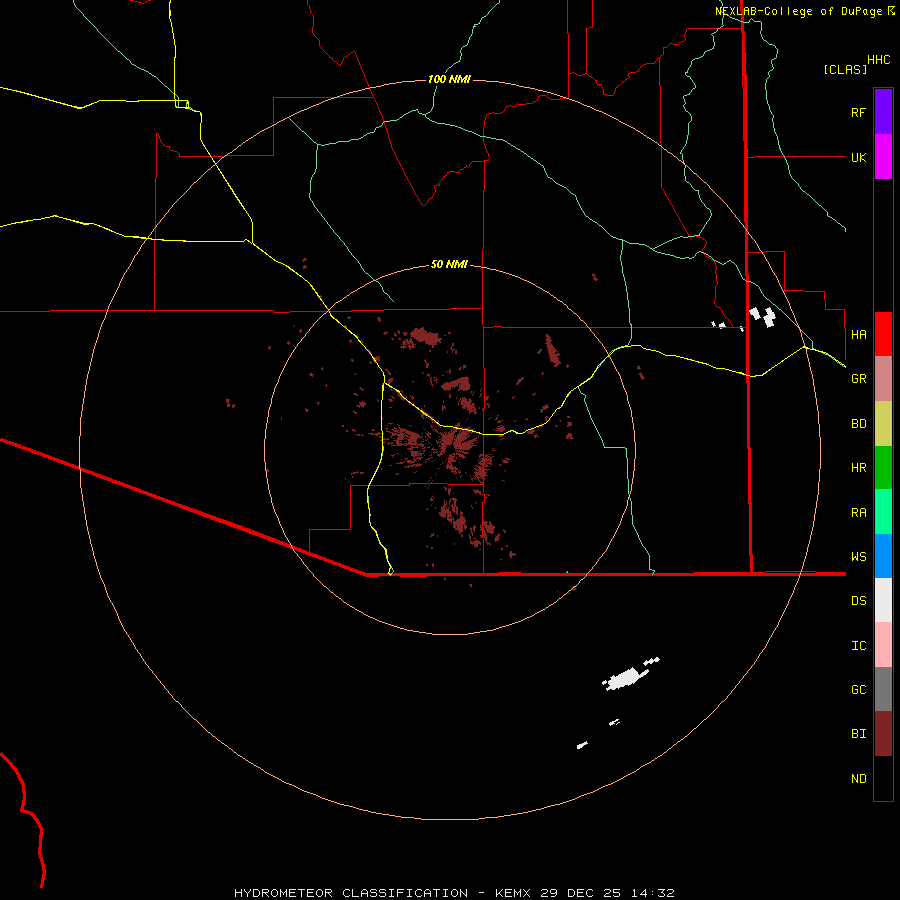Screen dimensions: 900x900
Task: Click the BI brown legend swatch
Action: coord(883,734)
